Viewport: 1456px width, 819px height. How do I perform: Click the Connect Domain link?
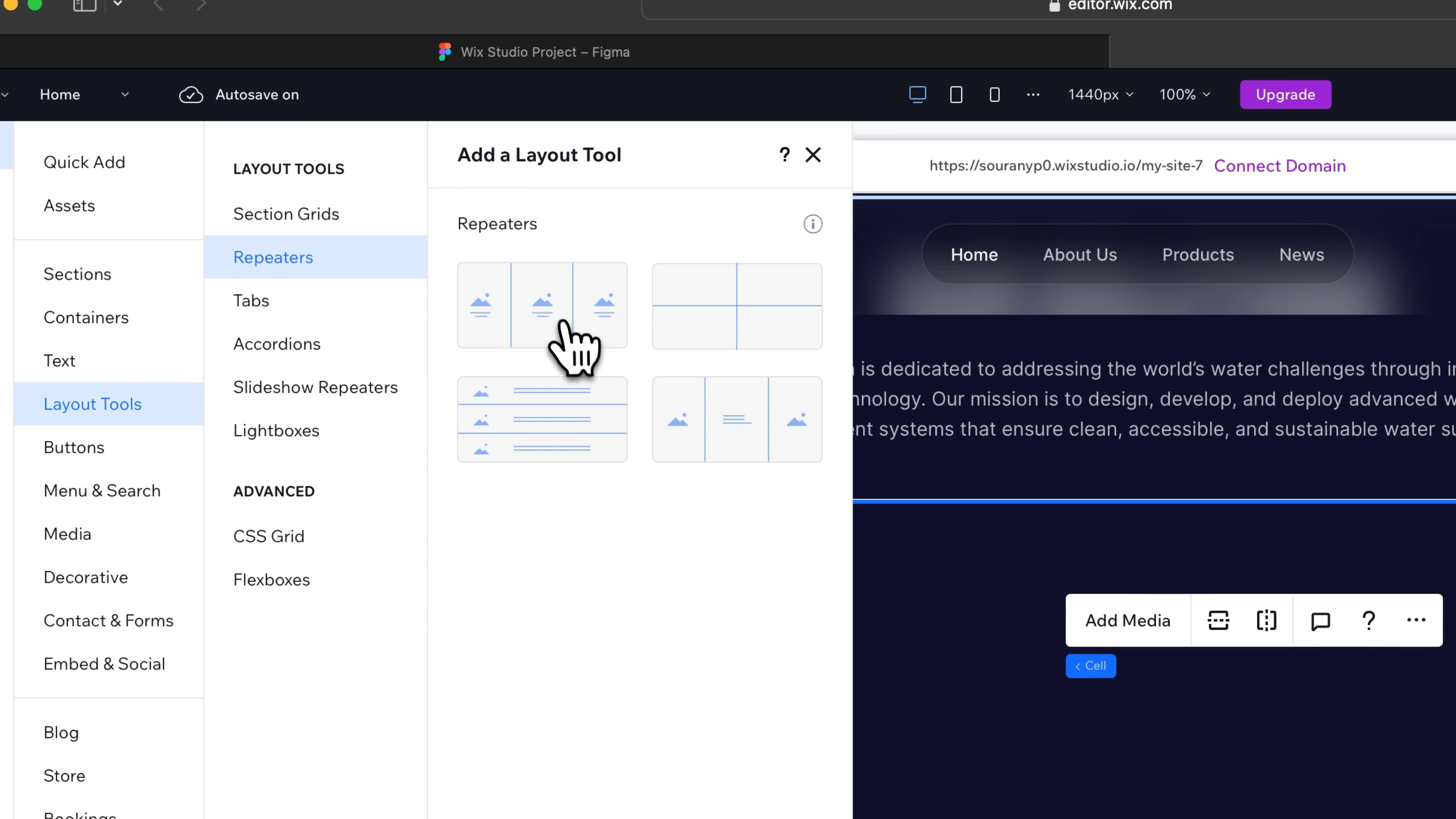(1279, 166)
